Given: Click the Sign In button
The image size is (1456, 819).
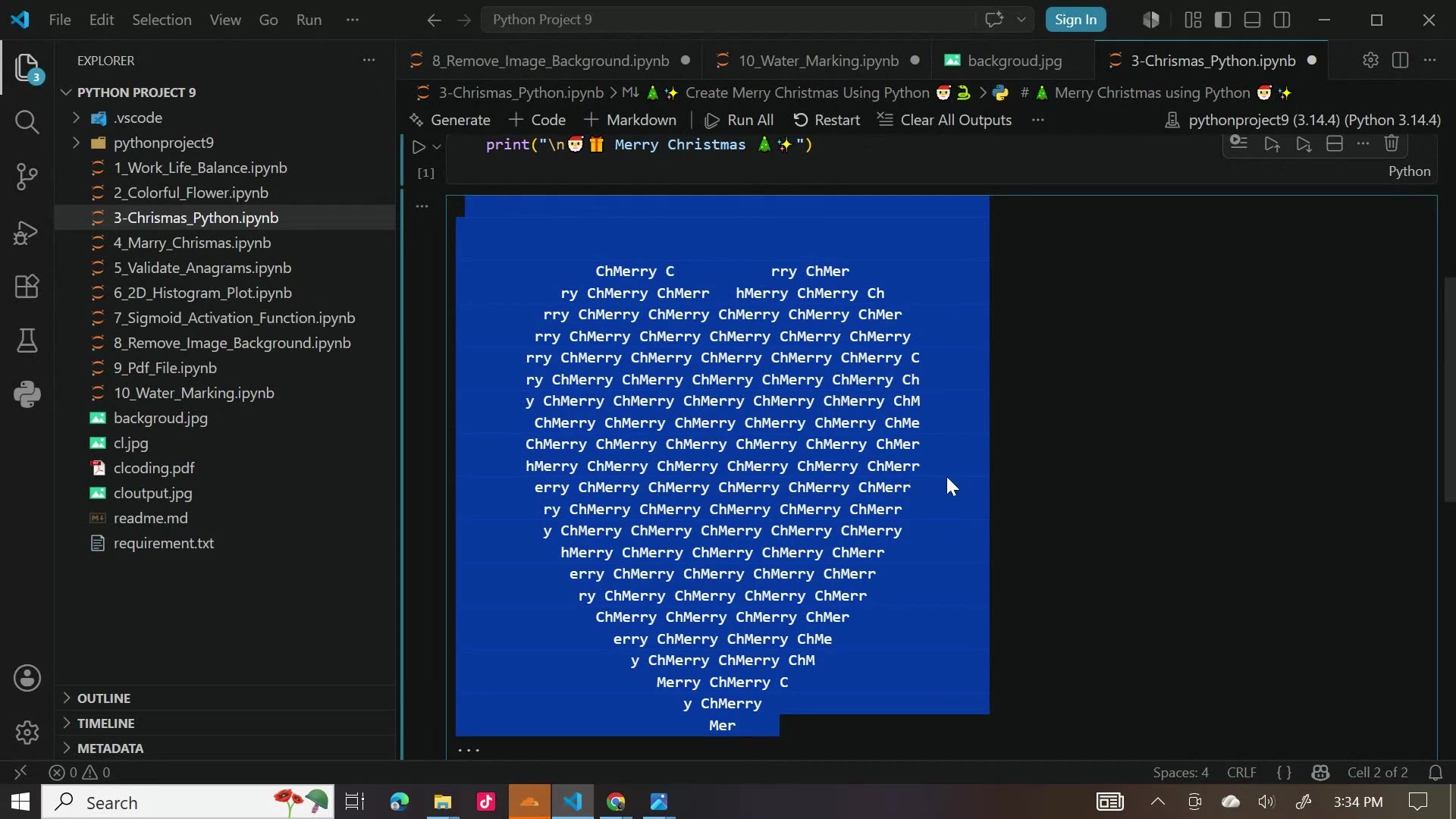Looking at the screenshot, I should point(1075,20).
